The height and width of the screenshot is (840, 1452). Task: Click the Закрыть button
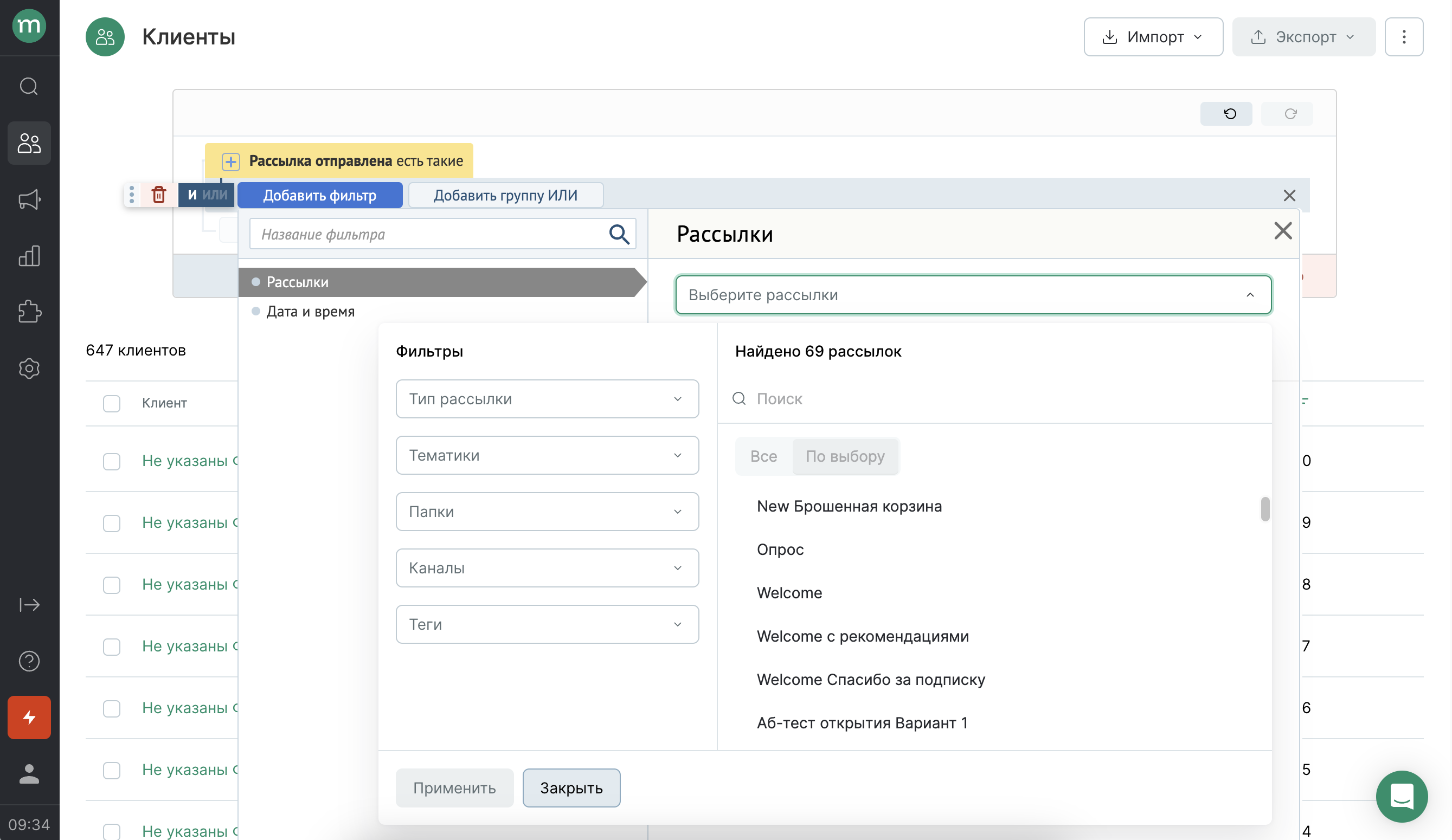point(571,787)
